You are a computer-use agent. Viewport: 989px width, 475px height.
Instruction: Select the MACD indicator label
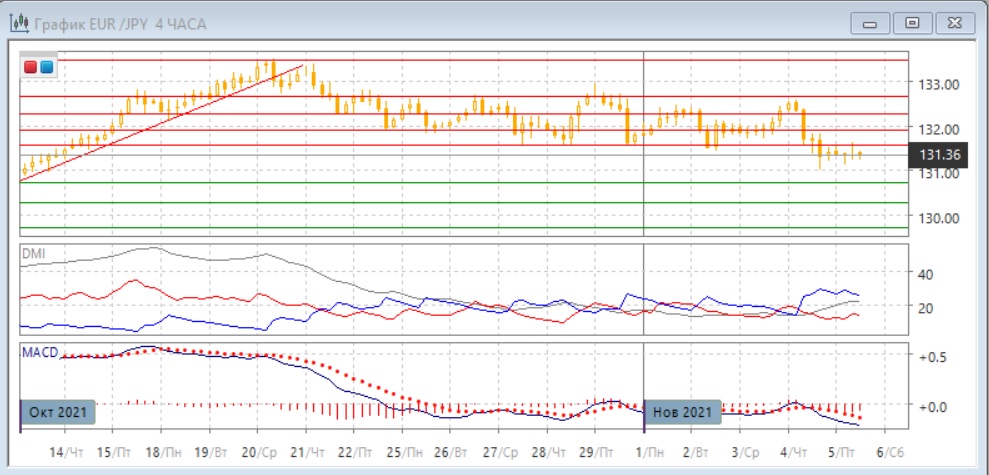pos(38,353)
